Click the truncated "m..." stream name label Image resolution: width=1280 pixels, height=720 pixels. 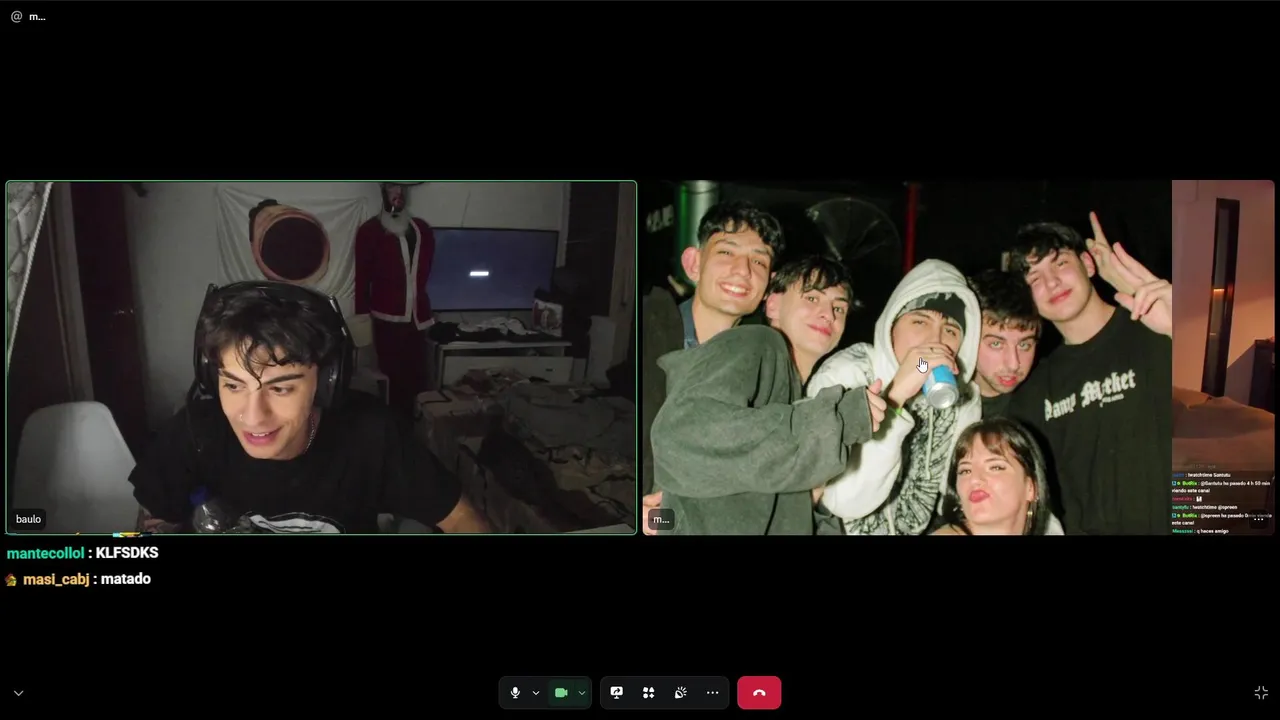pos(661,519)
